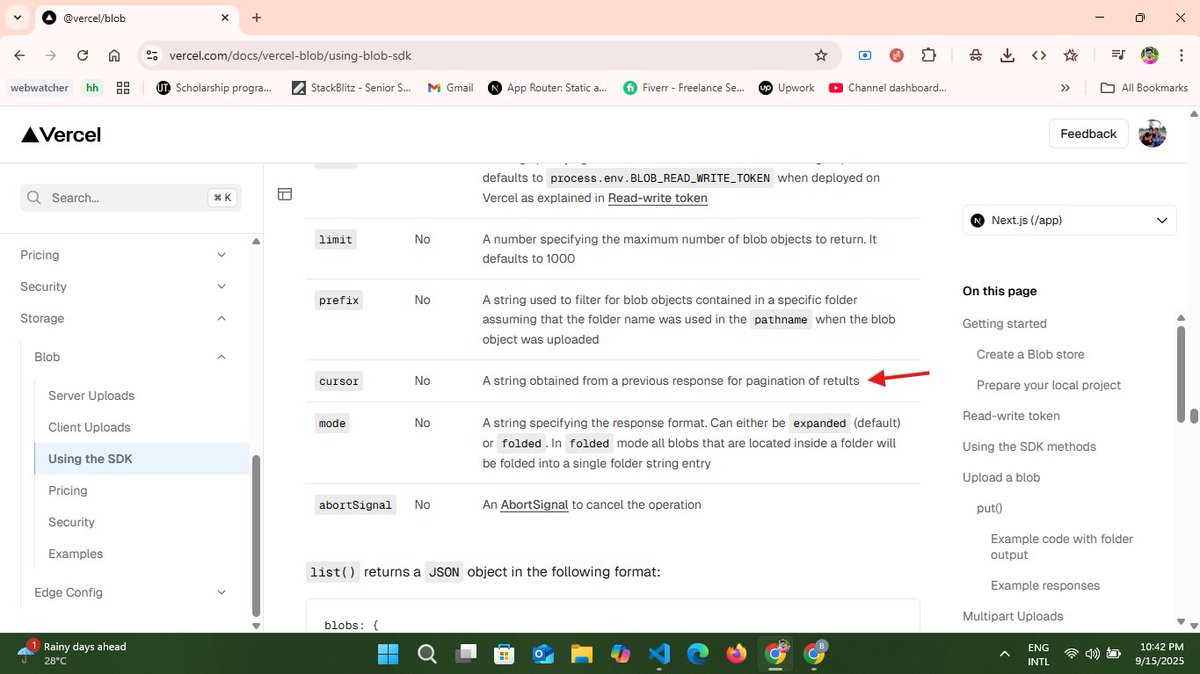Click inside the browser address bar
This screenshot has width=1200, height=674.
[x=400, y=56]
